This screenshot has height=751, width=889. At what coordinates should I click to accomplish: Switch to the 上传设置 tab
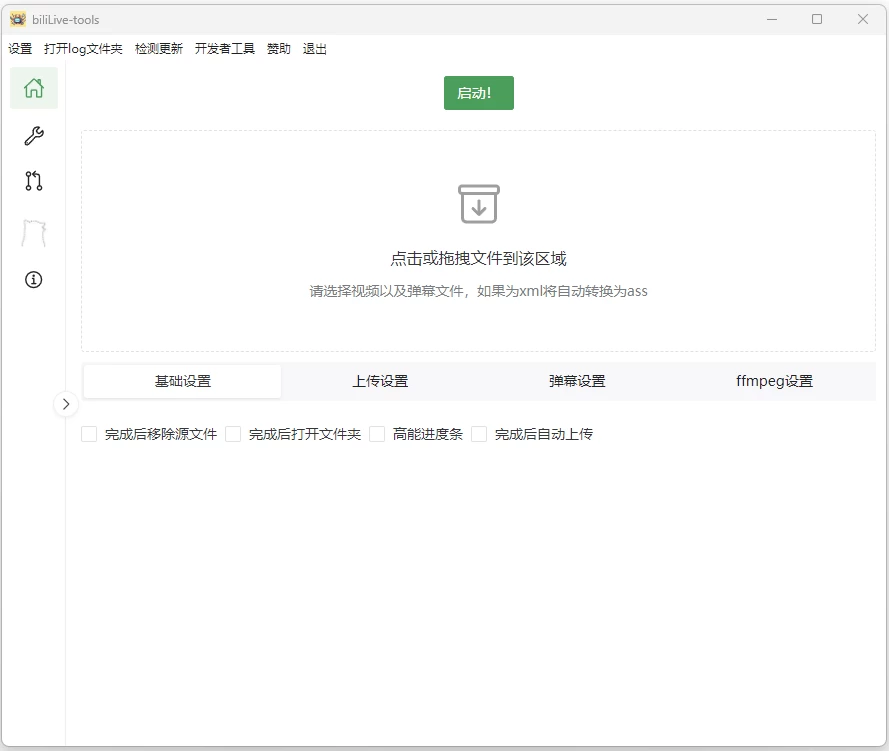[380, 381]
